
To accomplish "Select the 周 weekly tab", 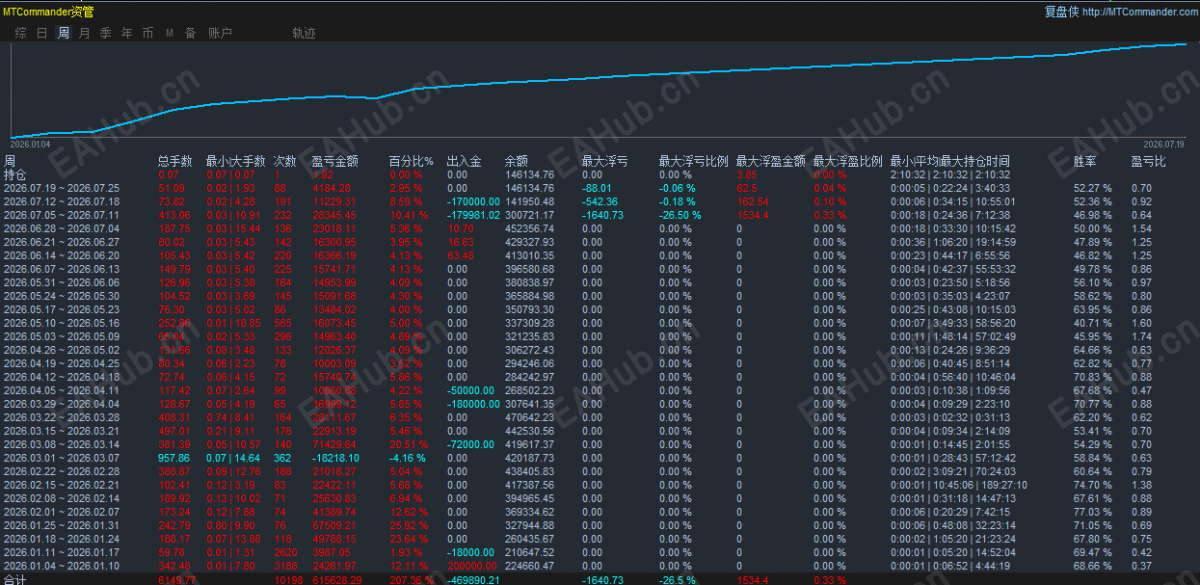I will point(63,33).
